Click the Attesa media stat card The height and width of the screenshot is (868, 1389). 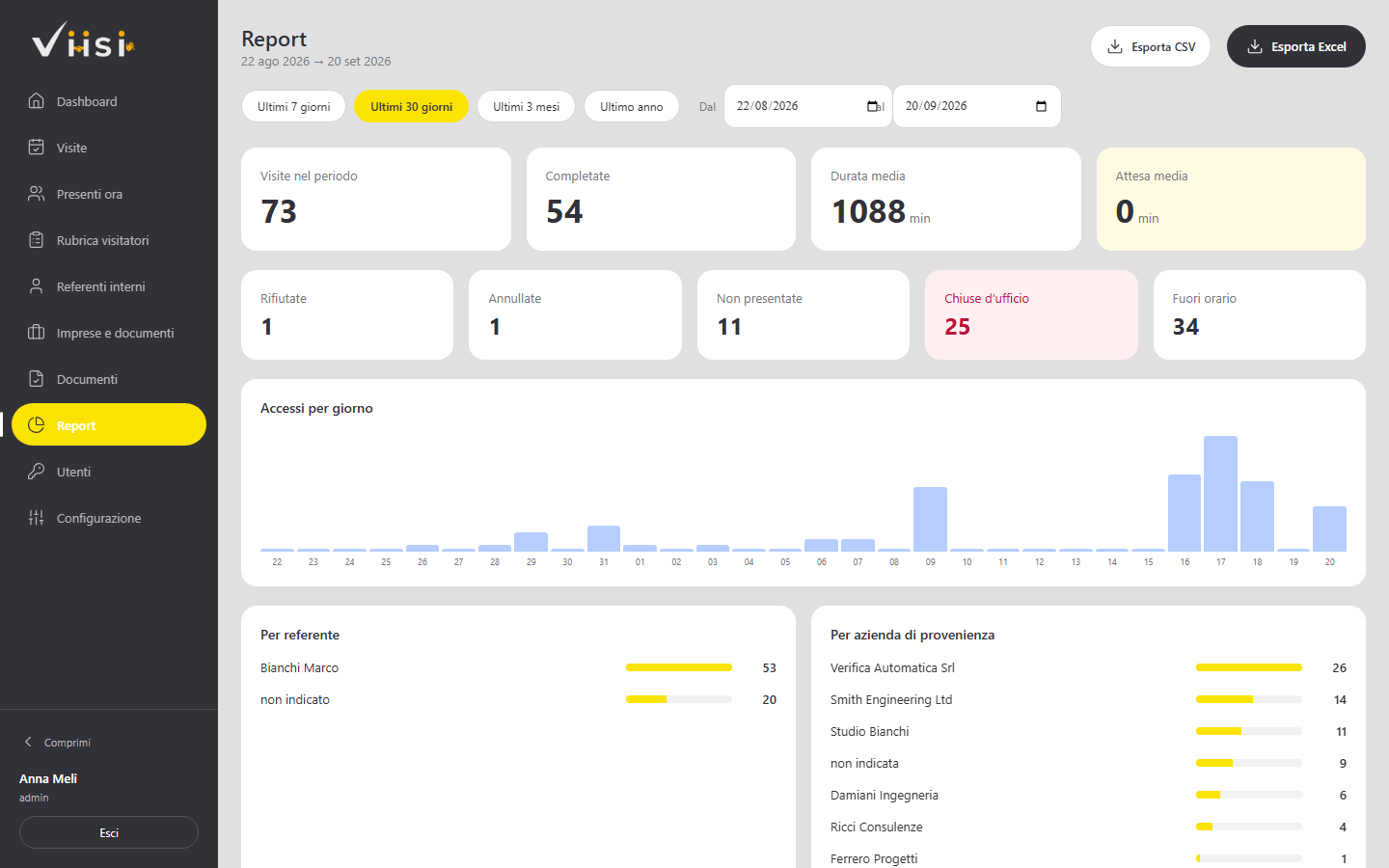(x=1231, y=199)
